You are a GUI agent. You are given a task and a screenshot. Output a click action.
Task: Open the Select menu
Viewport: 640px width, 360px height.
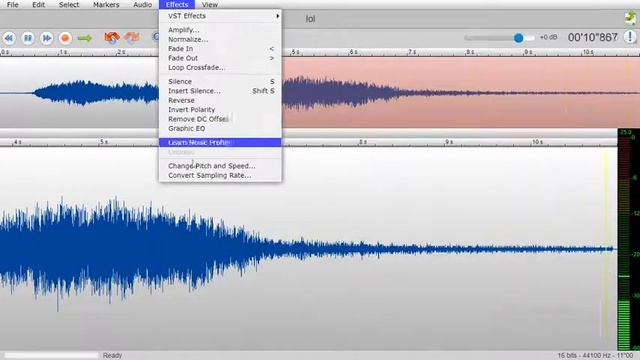click(69, 5)
